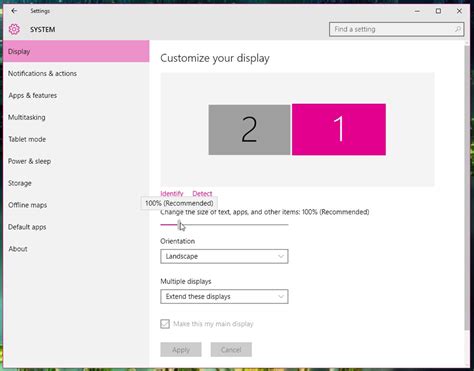Open Tablet mode settings
This screenshot has width=474, height=371.
click(x=76, y=139)
